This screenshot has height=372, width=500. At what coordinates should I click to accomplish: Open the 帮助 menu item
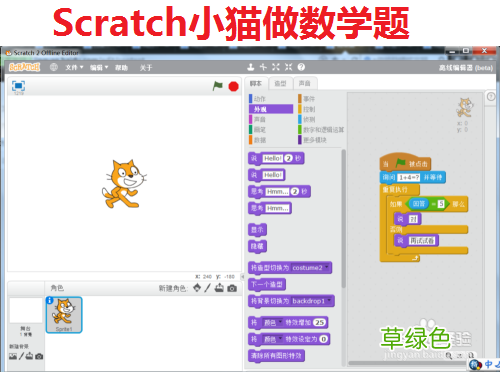click(x=121, y=68)
